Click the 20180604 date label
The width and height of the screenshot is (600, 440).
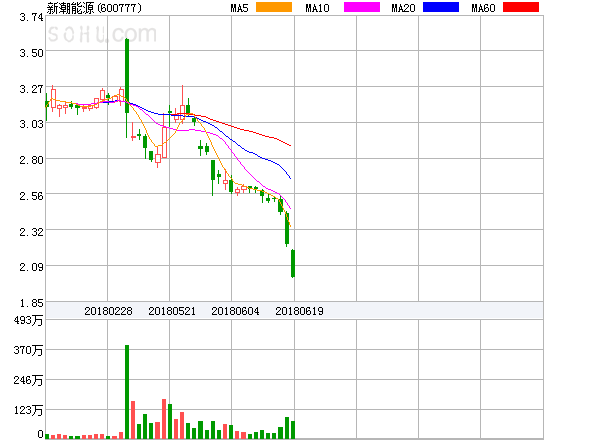pos(235,311)
